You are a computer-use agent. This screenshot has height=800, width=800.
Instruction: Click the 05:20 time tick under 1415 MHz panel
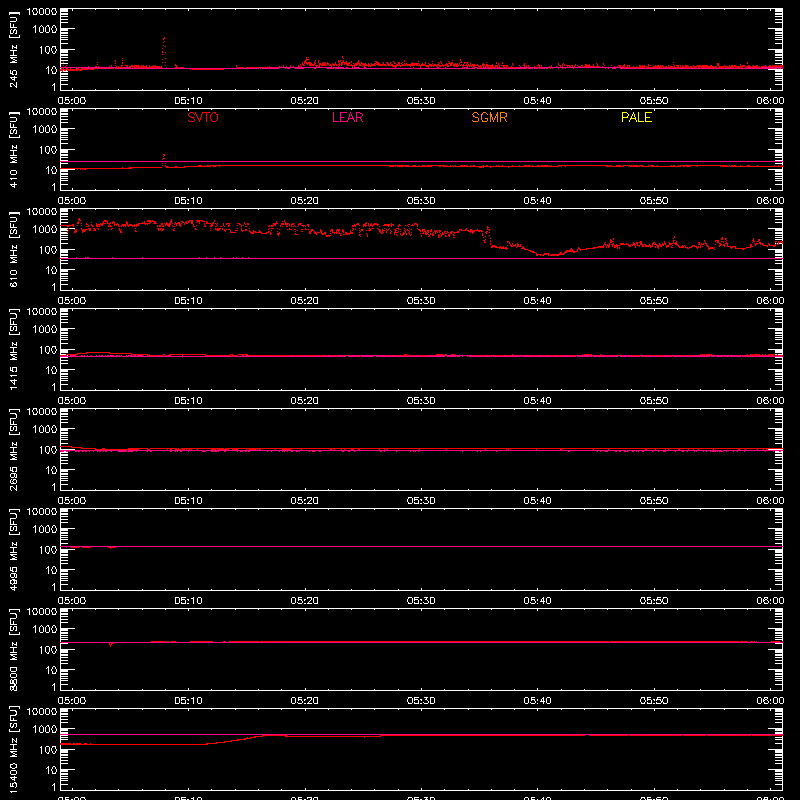coord(305,401)
